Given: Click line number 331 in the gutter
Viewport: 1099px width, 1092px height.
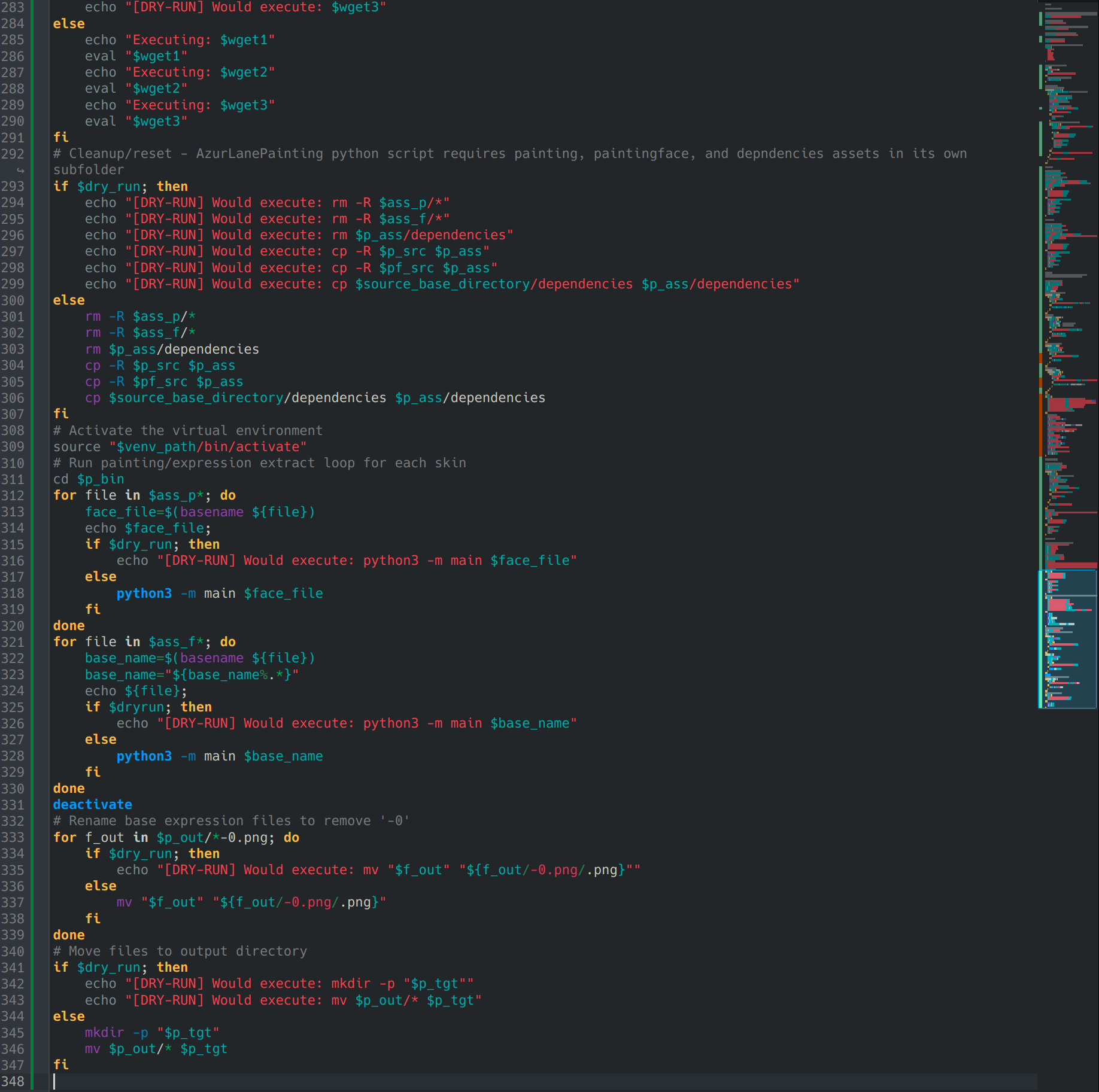Looking at the screenshot, I should click(x=13, y=805).
